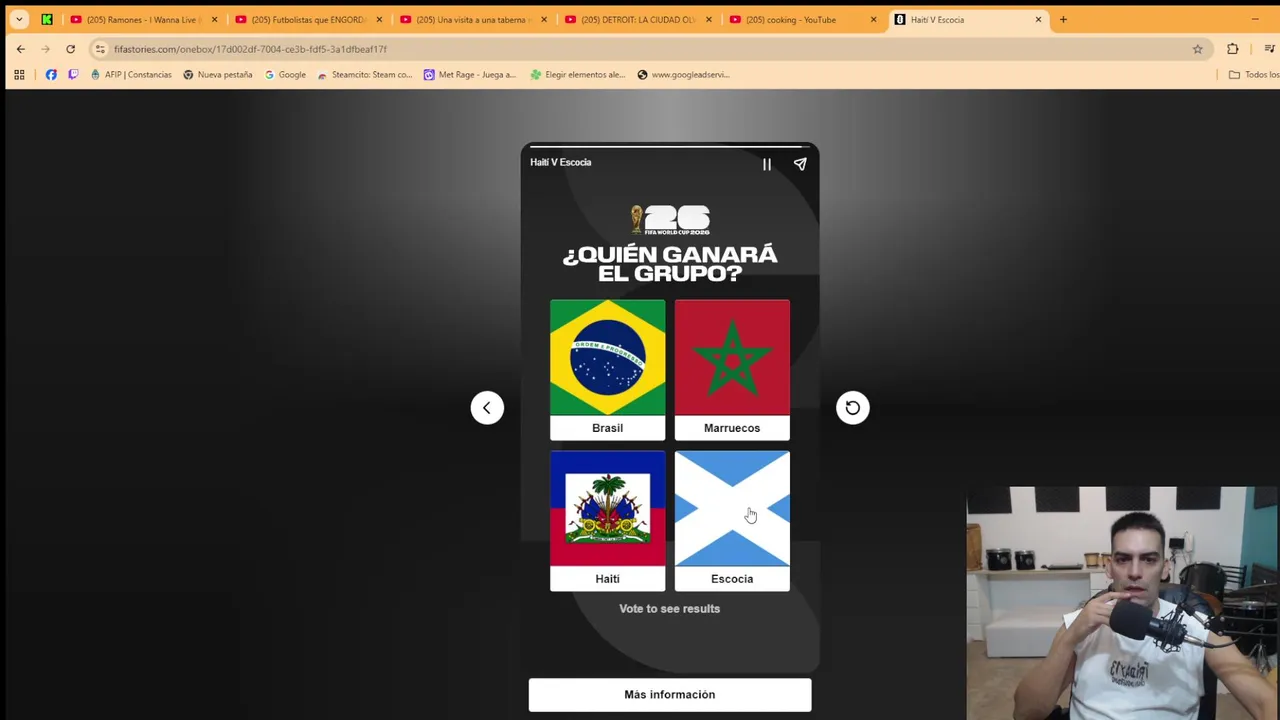This screenshot has width=1280, height=720.
Task: Open the Google bookmark
Action: [x=285, y=75]
